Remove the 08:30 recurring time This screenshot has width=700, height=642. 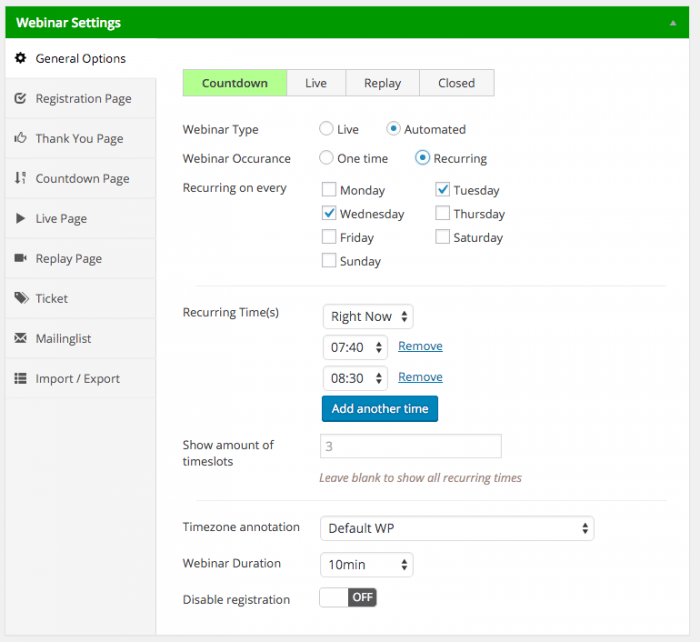[x=420, y=377]
